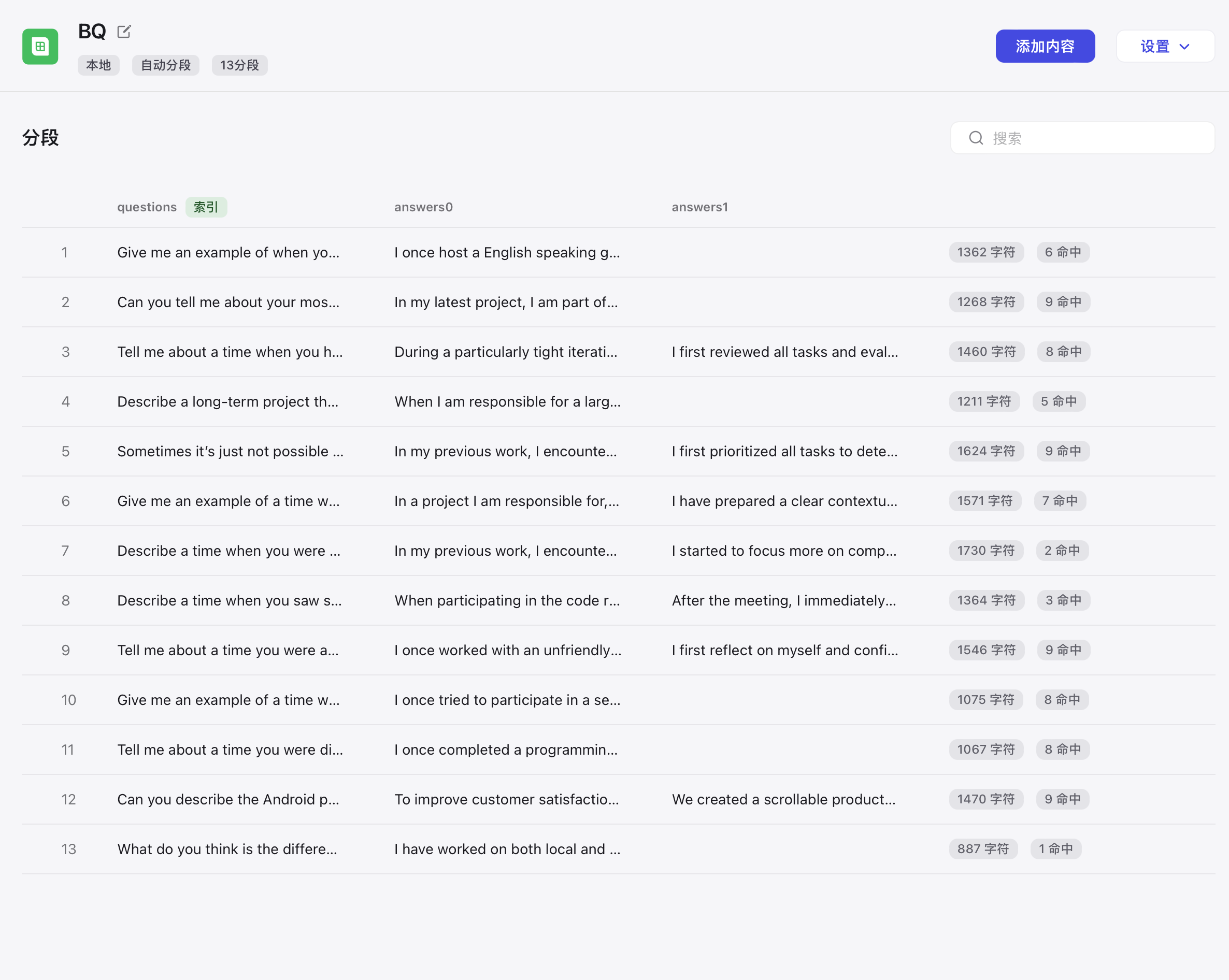Click the questions column header
This screenshot has height=980, width=1229.
[x=147, y=207]
